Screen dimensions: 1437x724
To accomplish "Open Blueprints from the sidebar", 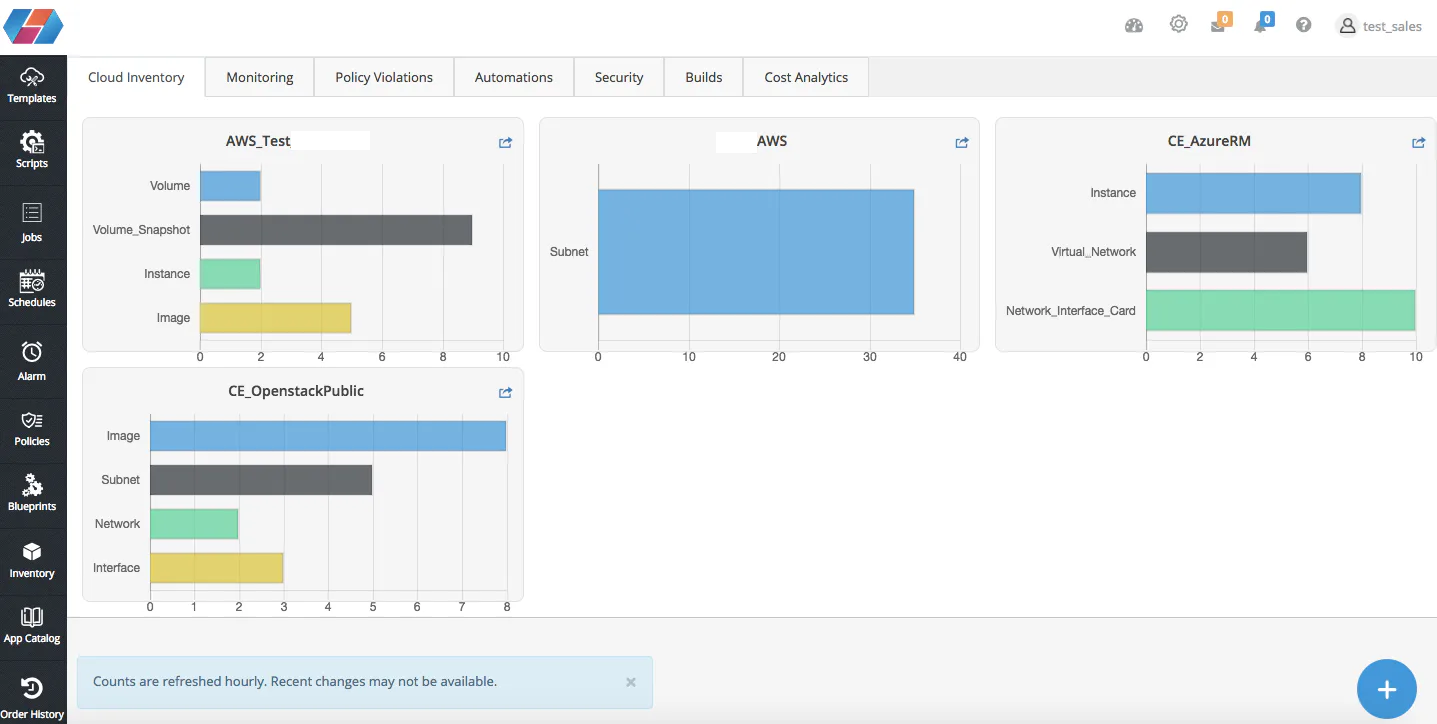I will click(32, 493).
